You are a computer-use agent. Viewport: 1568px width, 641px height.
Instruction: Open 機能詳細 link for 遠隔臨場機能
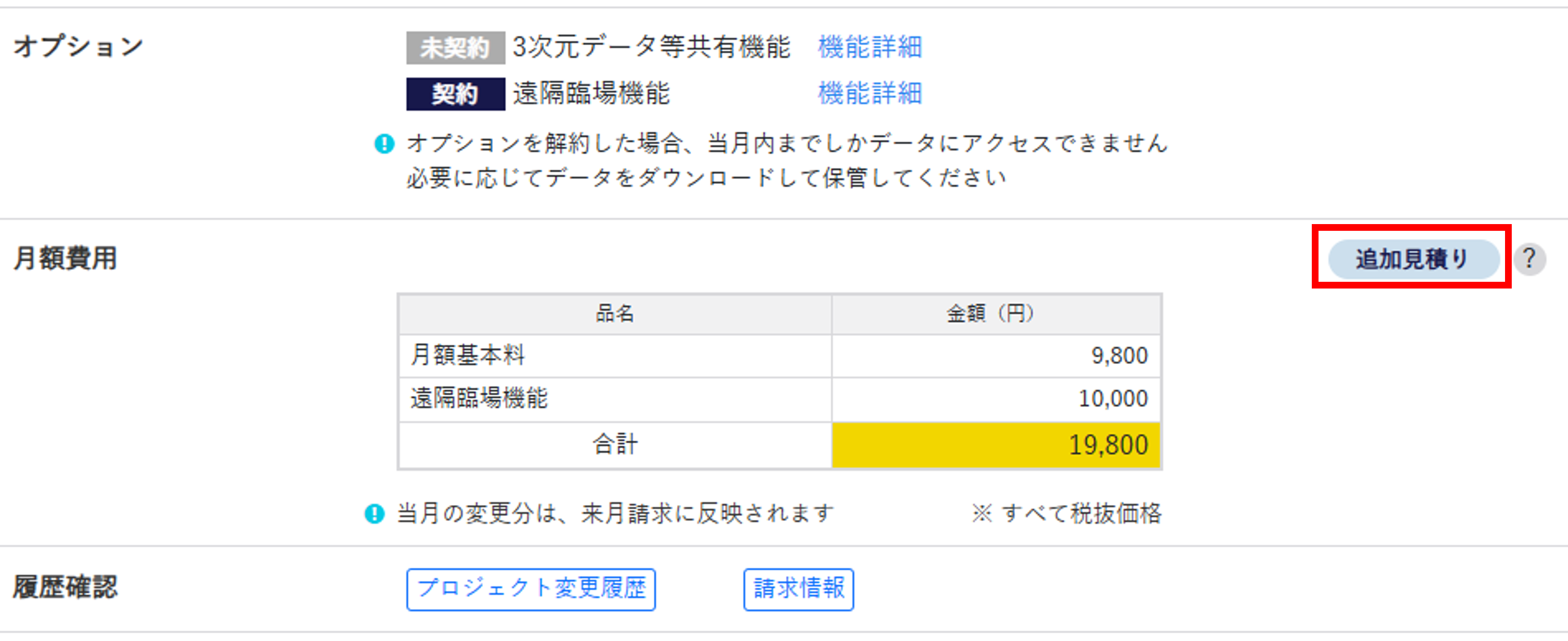870,93
